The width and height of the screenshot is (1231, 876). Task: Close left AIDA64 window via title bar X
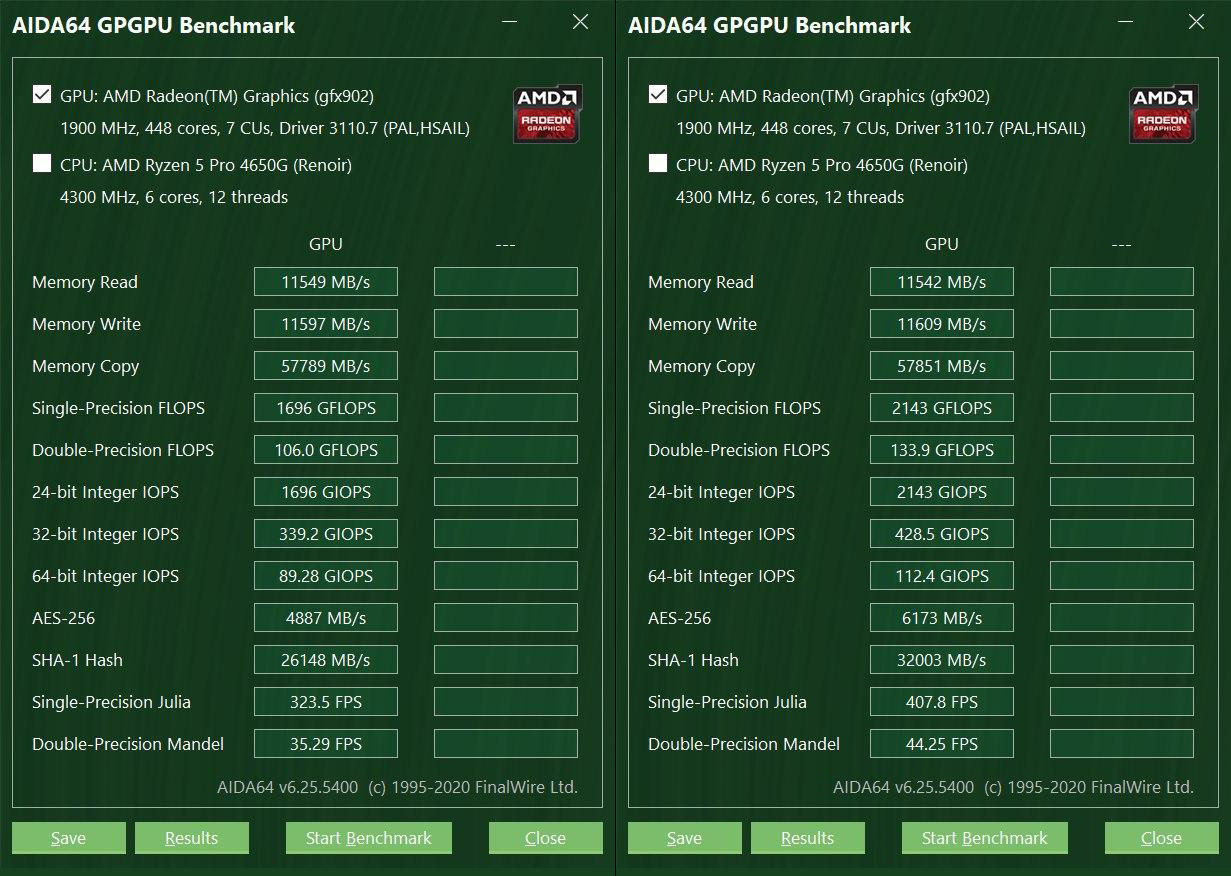[580, 22]
